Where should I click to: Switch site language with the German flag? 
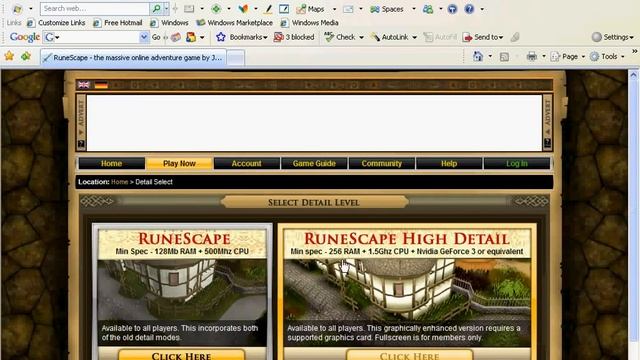coord(101,85)
